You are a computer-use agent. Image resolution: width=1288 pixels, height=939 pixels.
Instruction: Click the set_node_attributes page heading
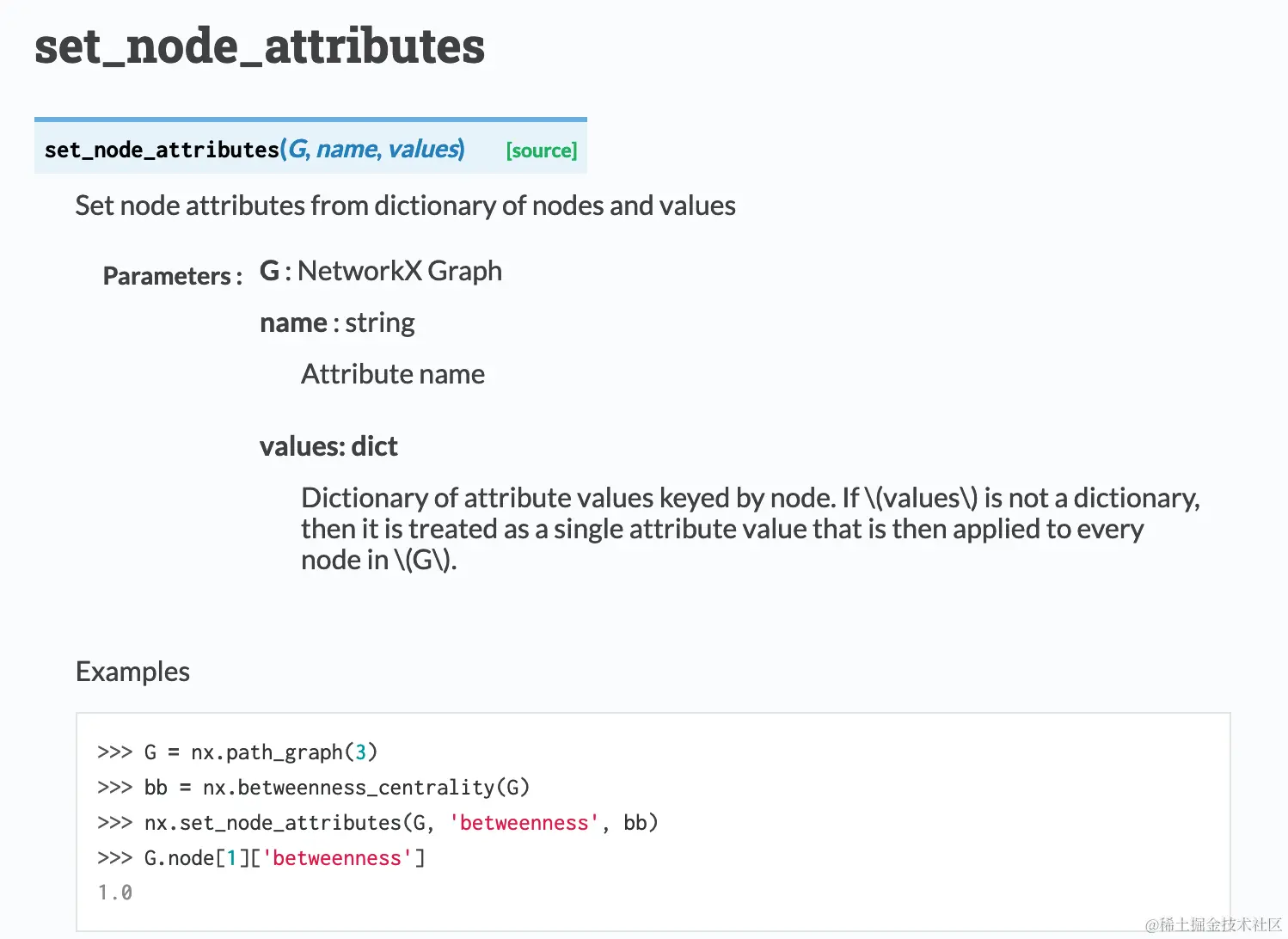pyautogui.click(x=260, y=46)
